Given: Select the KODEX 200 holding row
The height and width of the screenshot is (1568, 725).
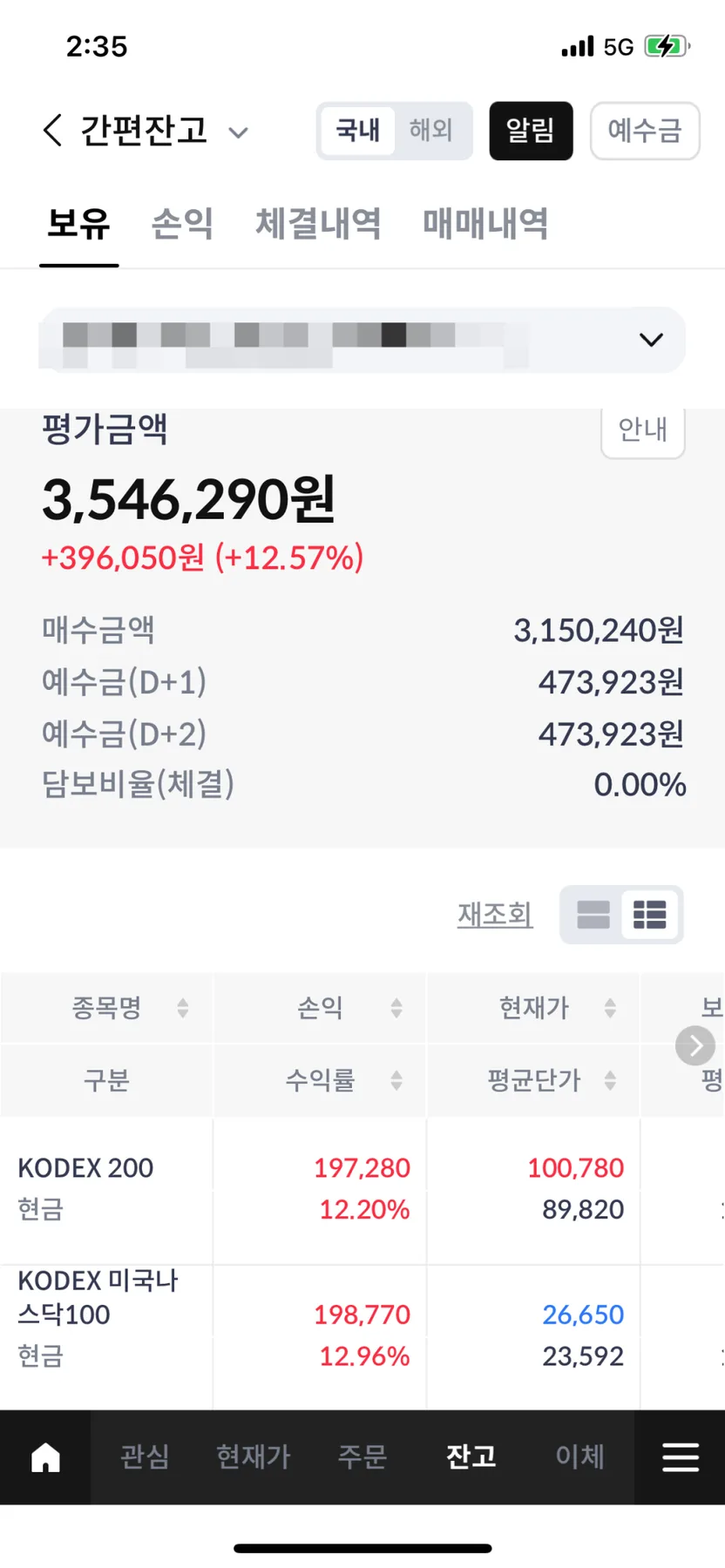Looking at the screenshot, I should (x=362, y=1189).
